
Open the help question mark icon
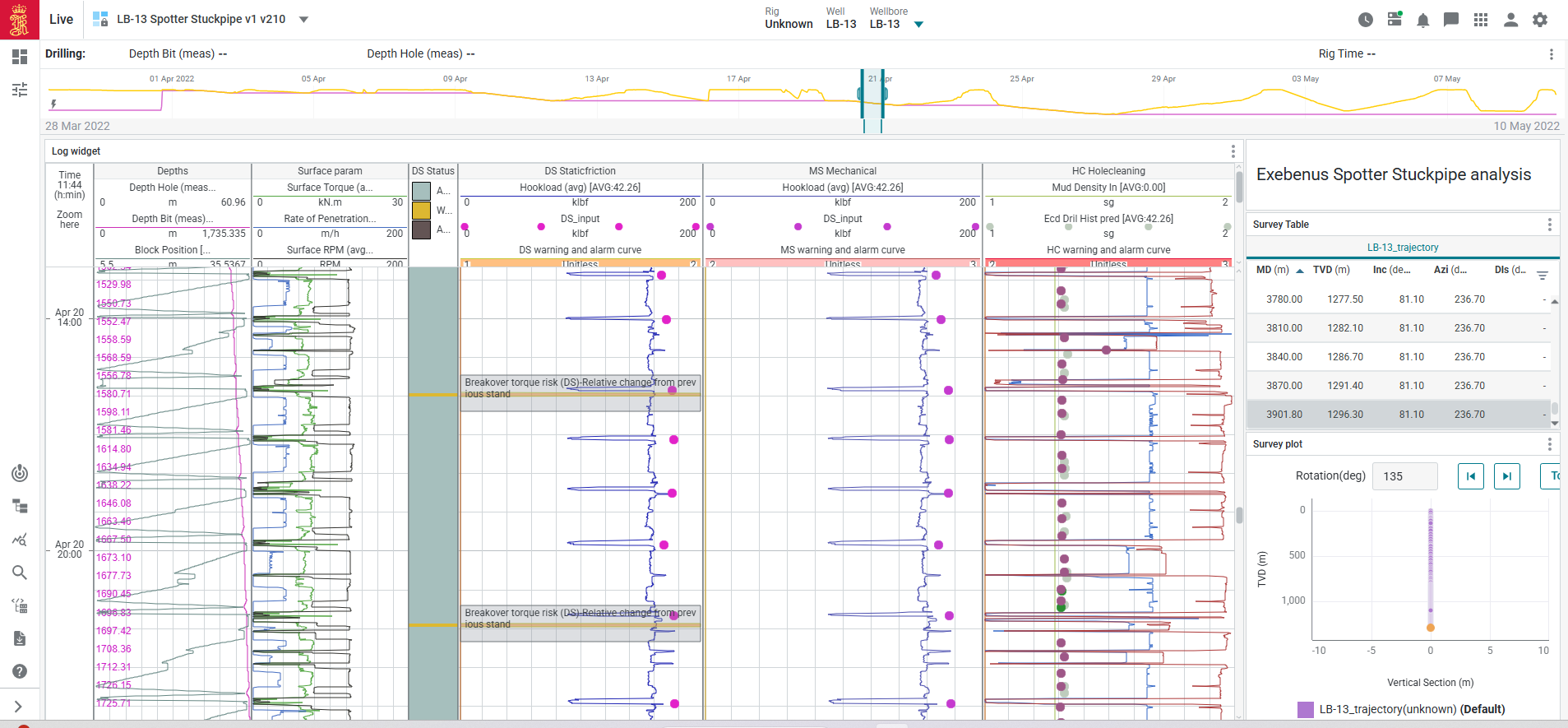pos(20,671)
